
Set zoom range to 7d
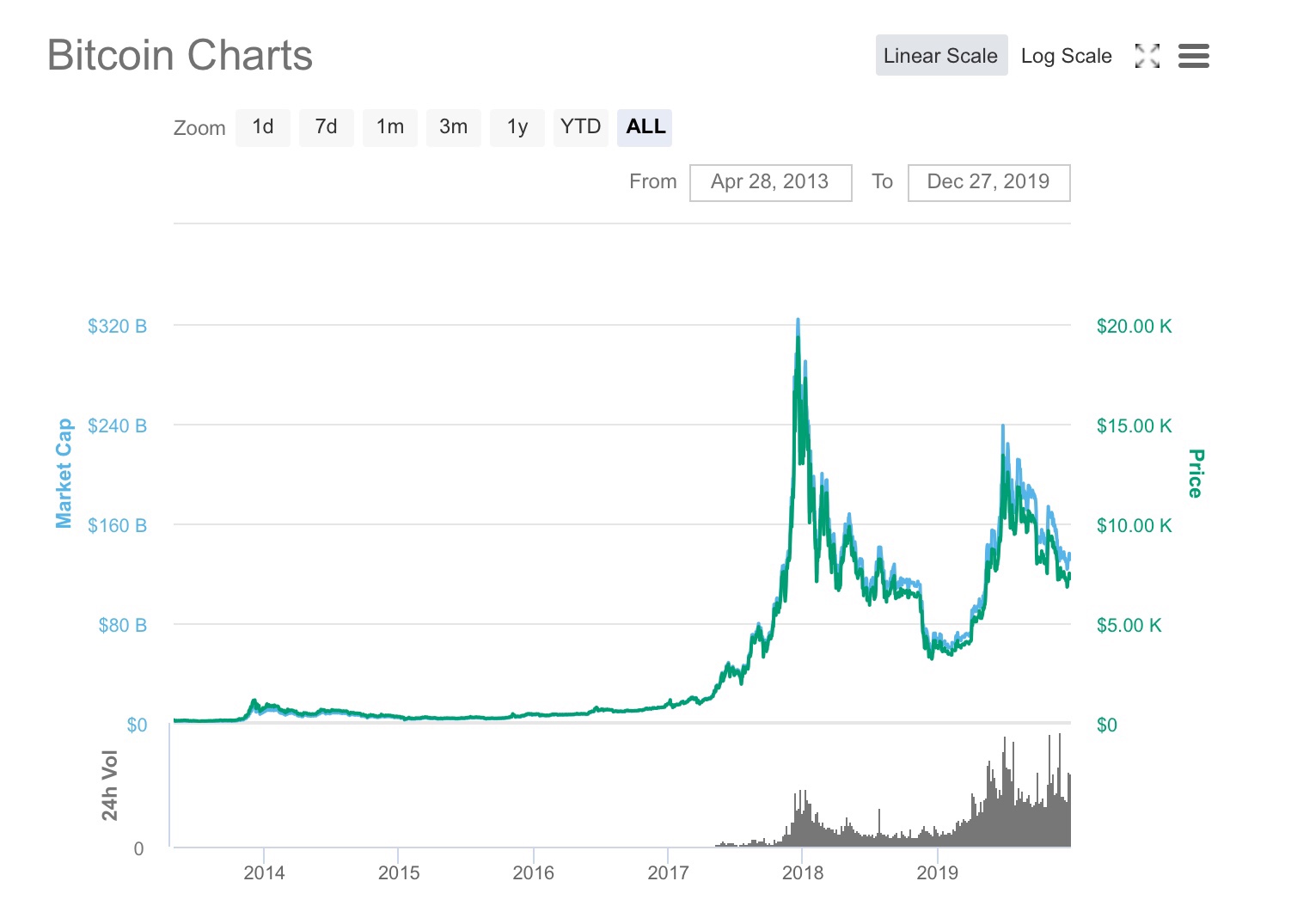327,127
